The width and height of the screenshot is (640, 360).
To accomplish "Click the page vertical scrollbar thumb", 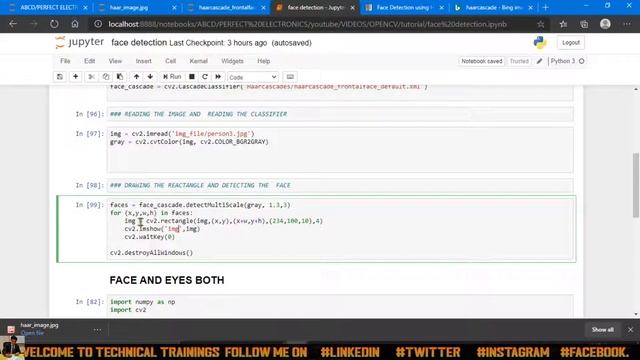I will [x=636, y=185].
